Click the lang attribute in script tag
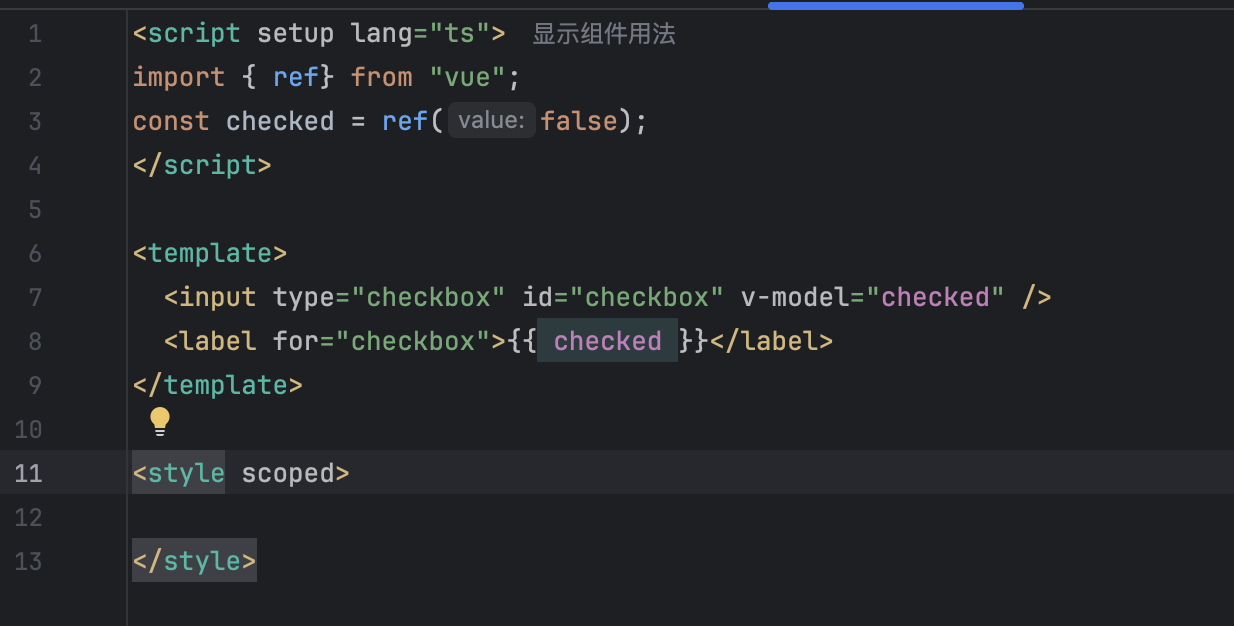The width and height of the screenshot is (1234, 626). click(x=381, y=33)
